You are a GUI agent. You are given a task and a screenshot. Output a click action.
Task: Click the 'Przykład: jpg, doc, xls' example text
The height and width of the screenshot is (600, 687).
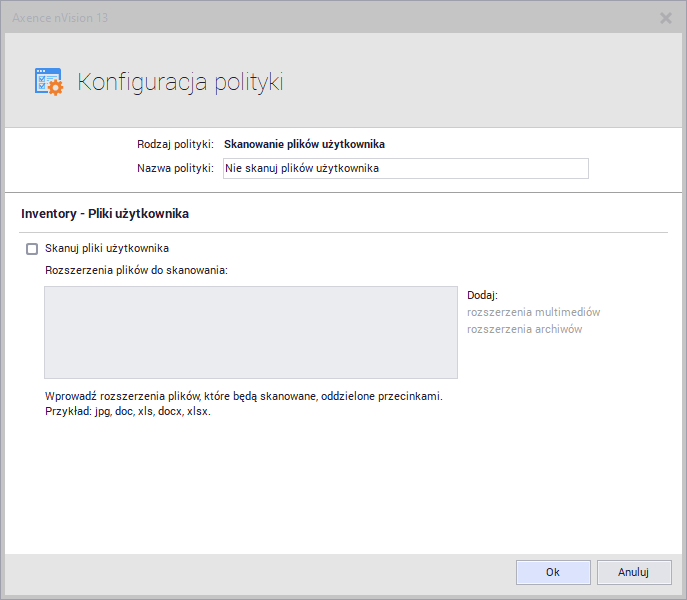[128, 411]
